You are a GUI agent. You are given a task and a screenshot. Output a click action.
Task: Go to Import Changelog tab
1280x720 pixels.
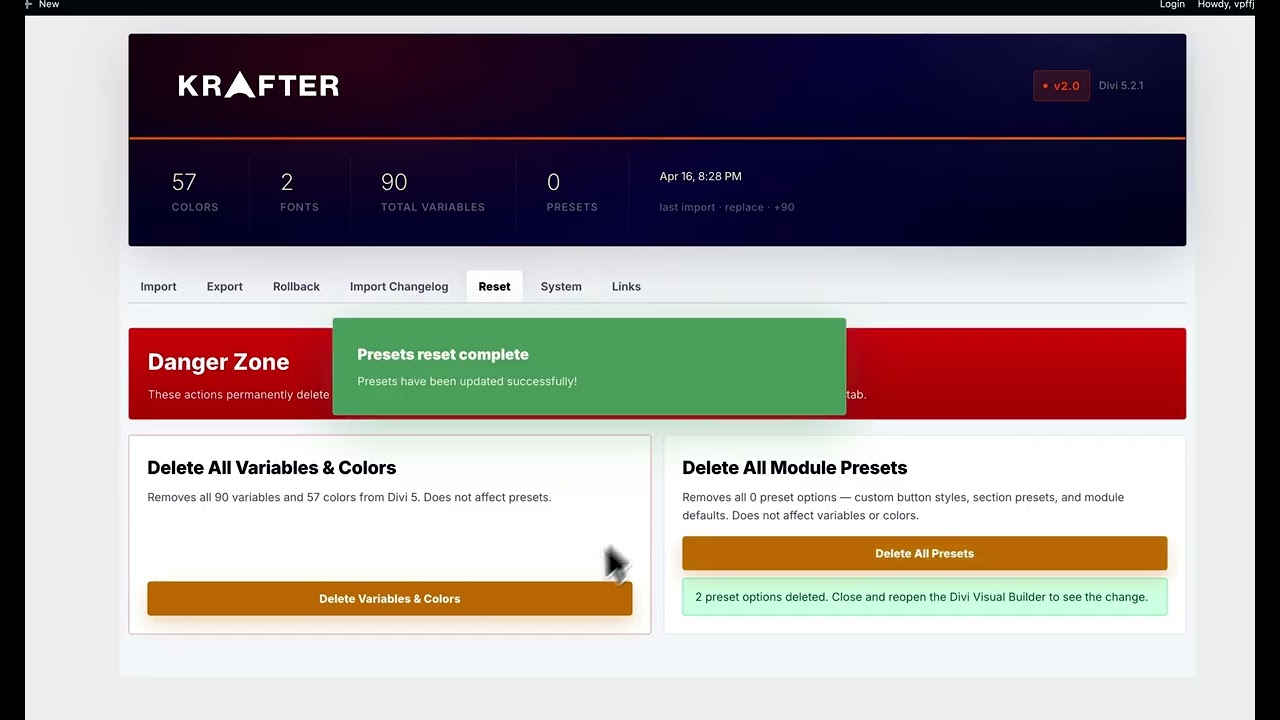(x=399, y=286)
